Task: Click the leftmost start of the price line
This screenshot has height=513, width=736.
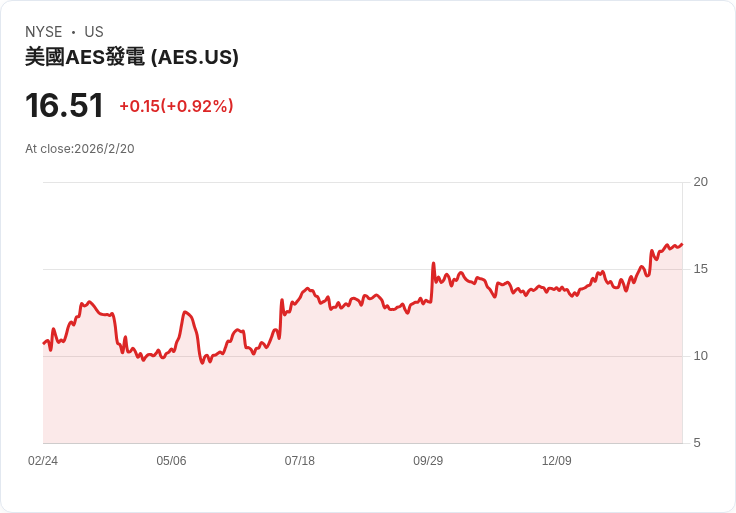Action: pos(44,343)
